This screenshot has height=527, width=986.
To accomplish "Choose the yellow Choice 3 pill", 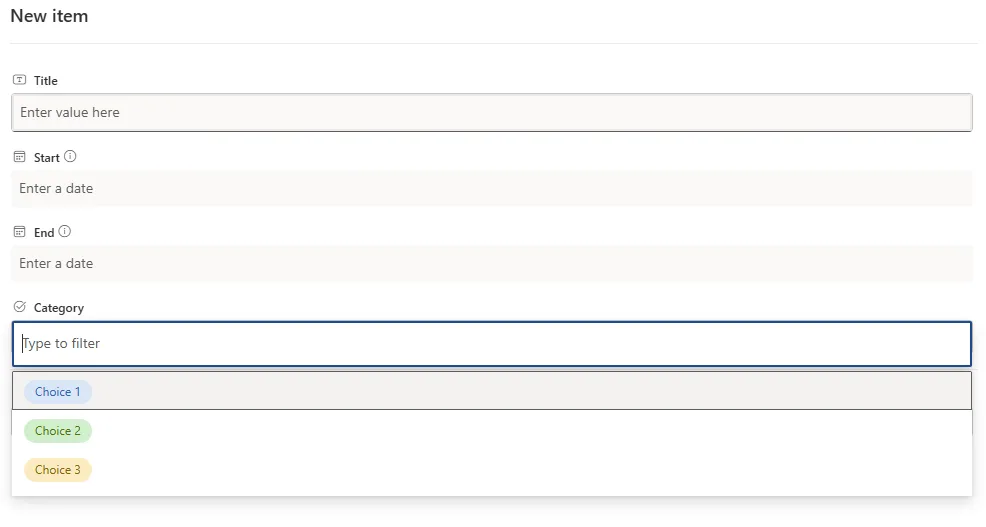I will click(x=58, y=470).
